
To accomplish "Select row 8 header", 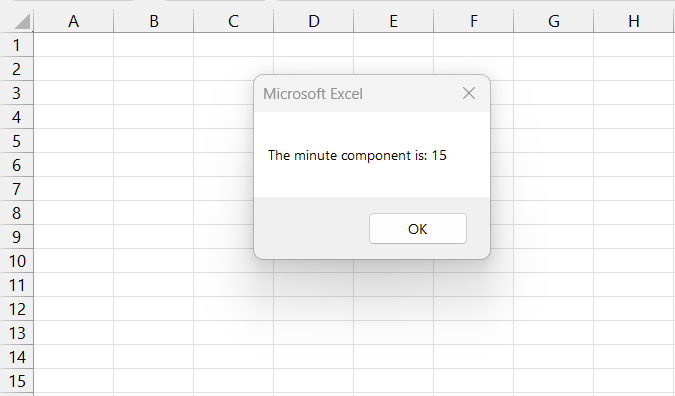I will (16, 213).
